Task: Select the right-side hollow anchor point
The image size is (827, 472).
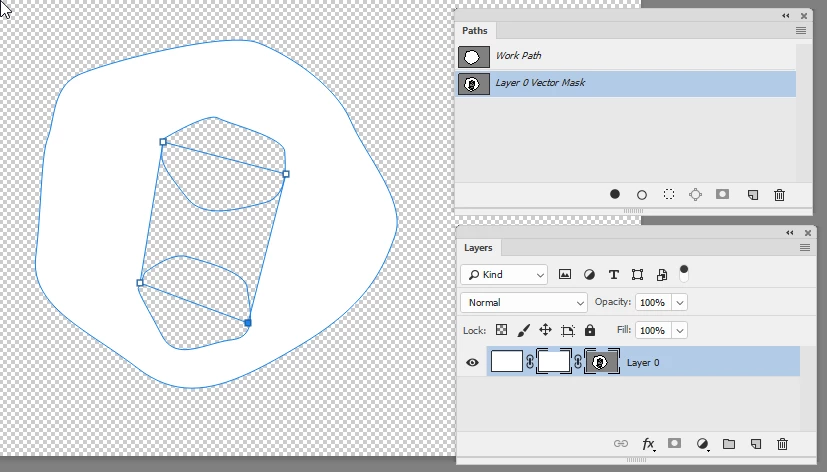Action: pos(286,174)
